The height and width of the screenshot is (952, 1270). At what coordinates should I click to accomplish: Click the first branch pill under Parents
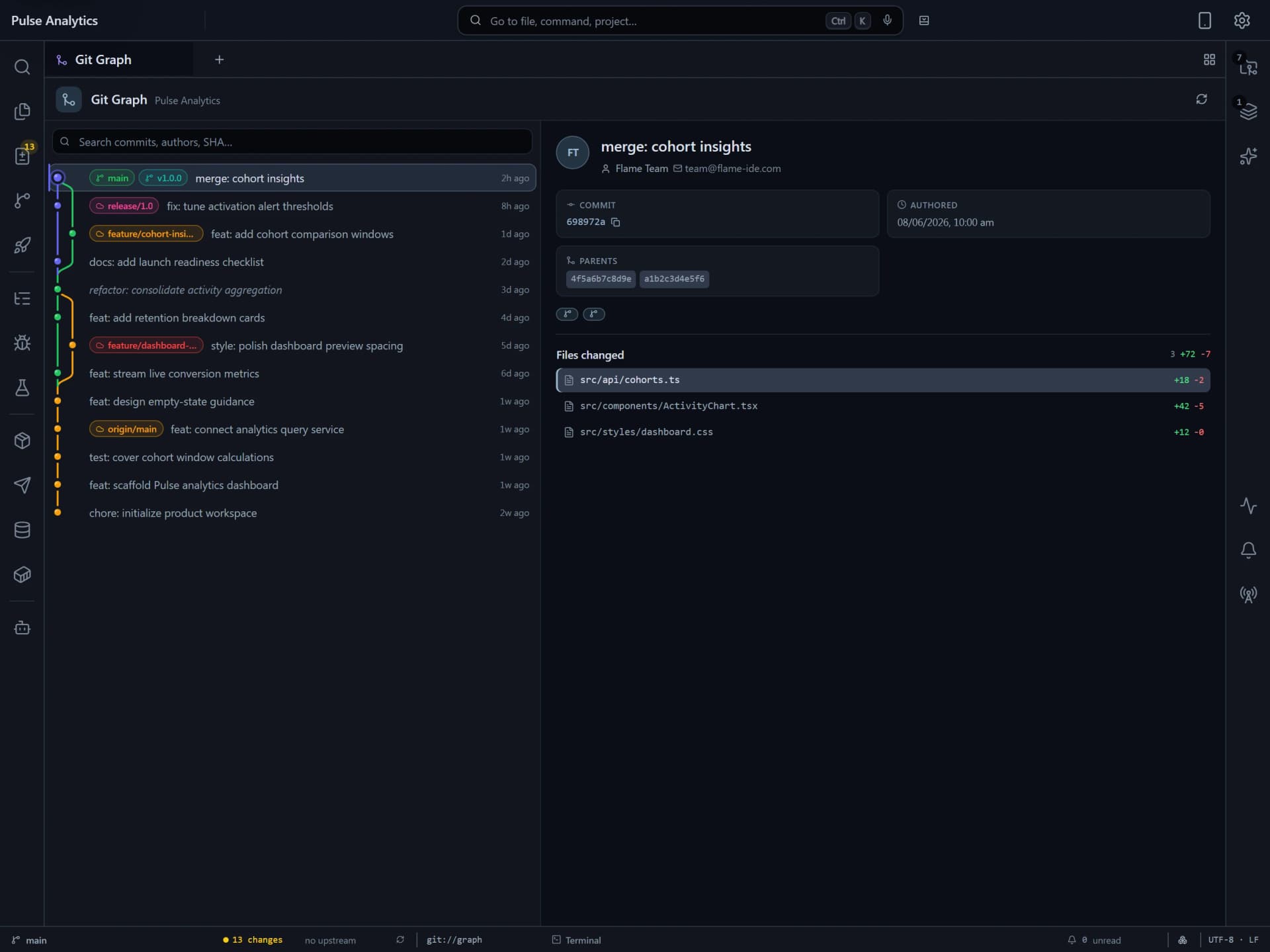pos(567,314)
